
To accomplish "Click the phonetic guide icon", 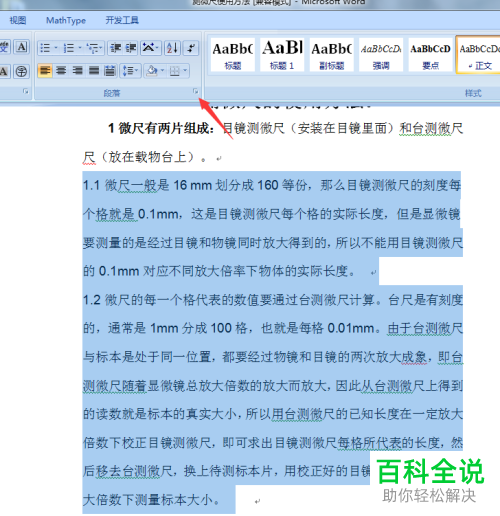I will [x=5, y=47].
